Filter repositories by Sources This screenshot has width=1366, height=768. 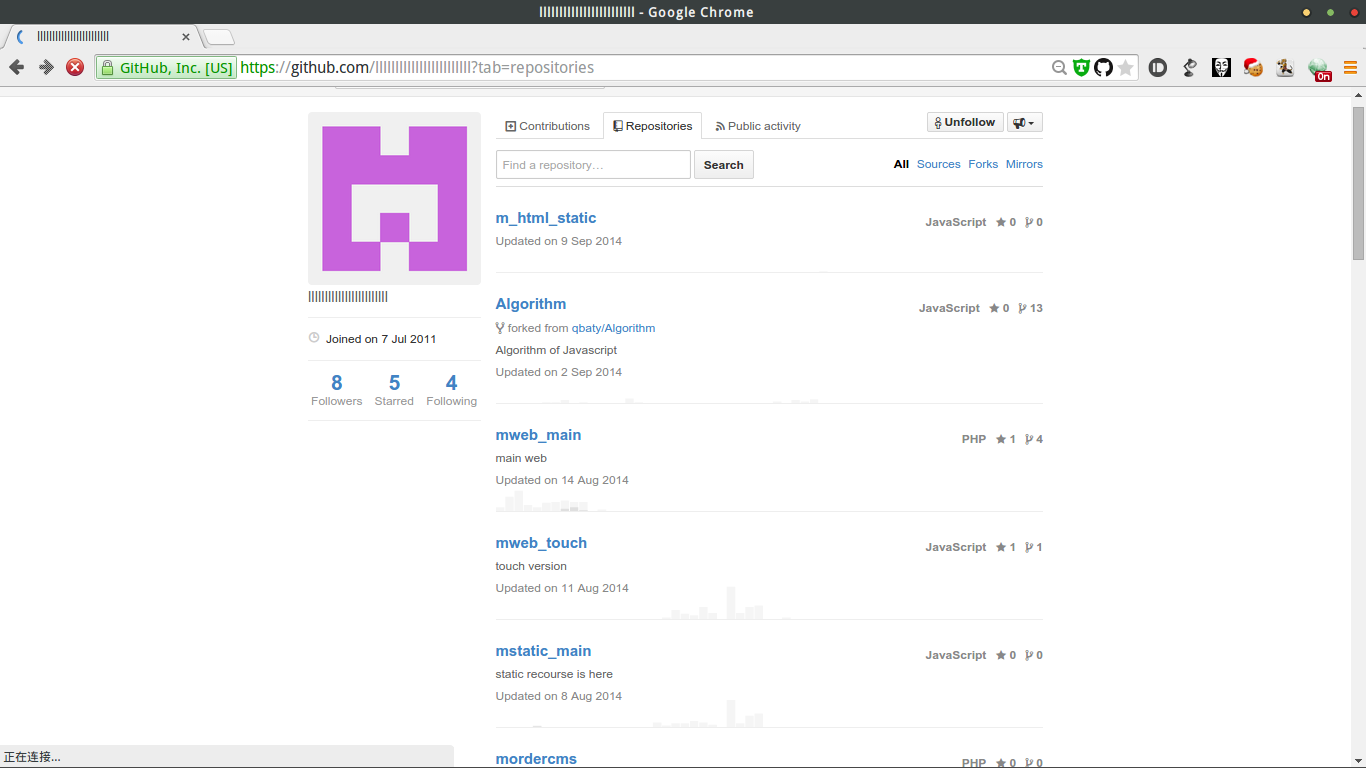(x=938, y=164)
